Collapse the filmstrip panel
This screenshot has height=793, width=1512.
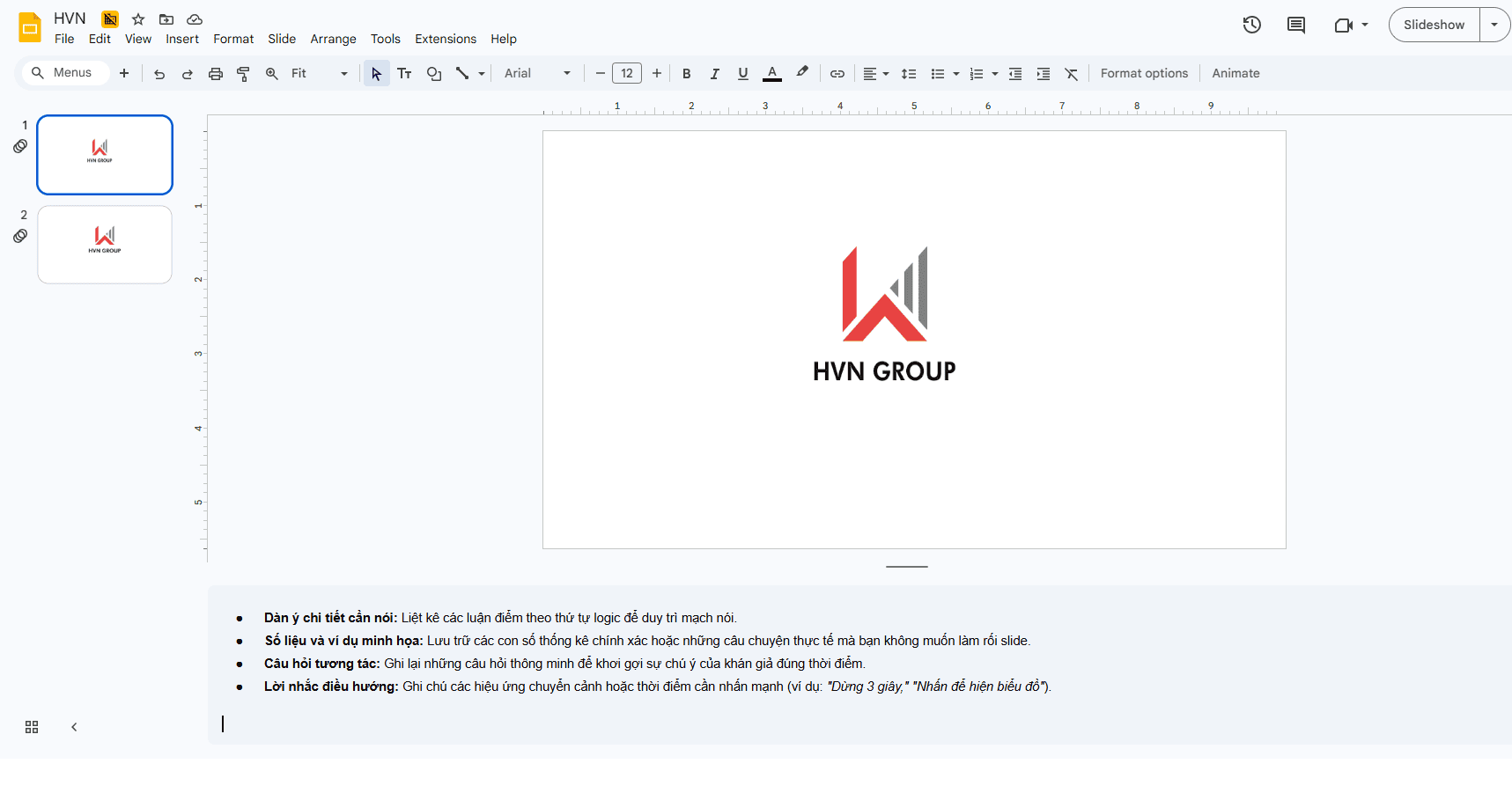[74, 727]
